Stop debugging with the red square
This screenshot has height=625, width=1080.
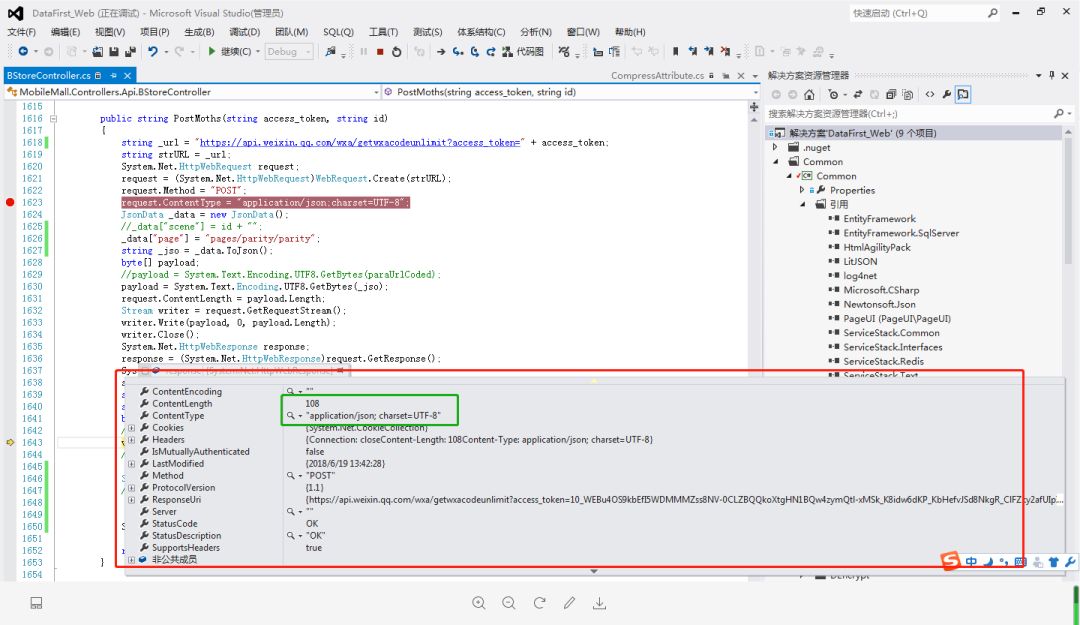click(x=380, y=52)
